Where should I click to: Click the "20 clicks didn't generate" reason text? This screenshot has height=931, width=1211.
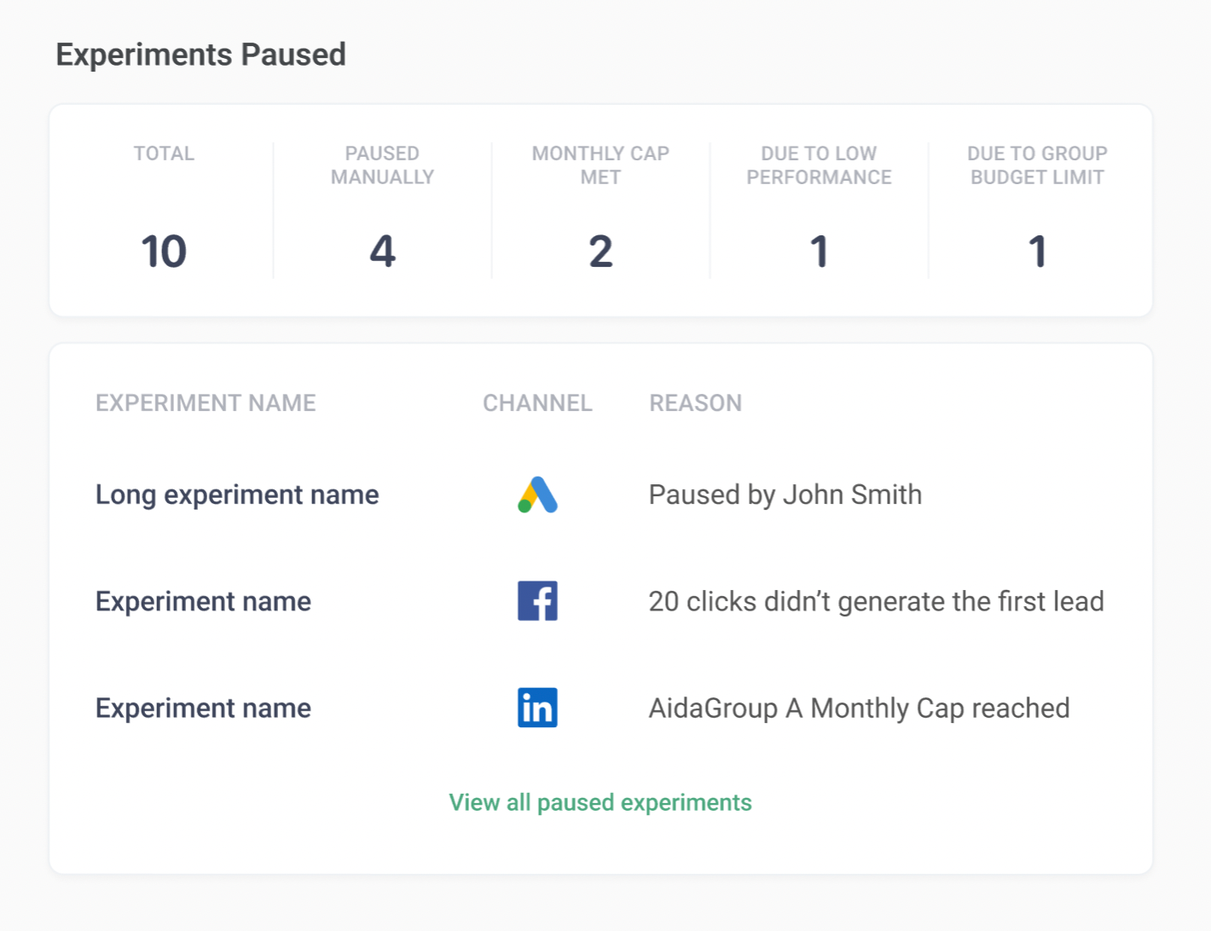pos(876,602)
